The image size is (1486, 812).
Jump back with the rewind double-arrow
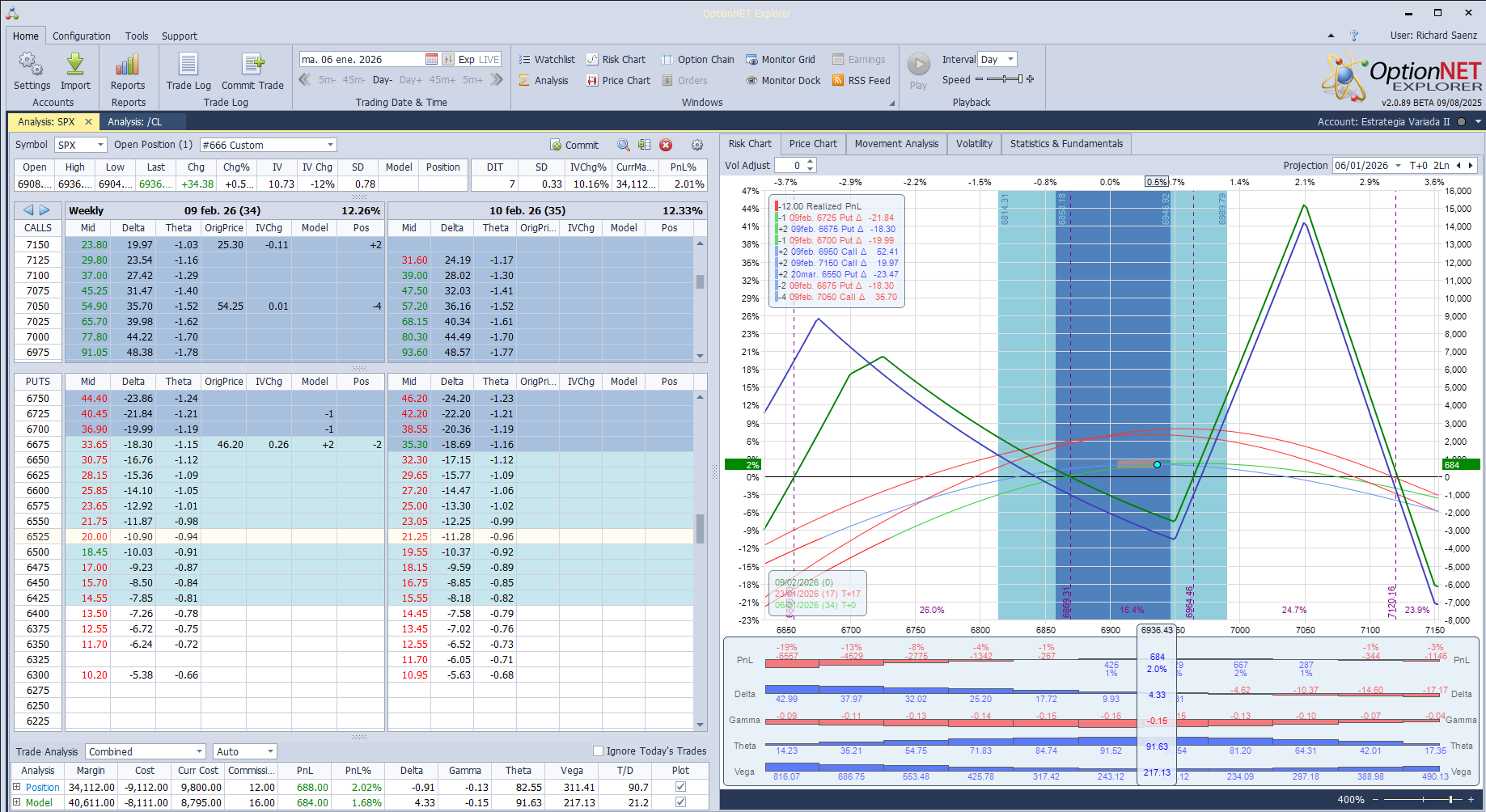coord(305,79)
